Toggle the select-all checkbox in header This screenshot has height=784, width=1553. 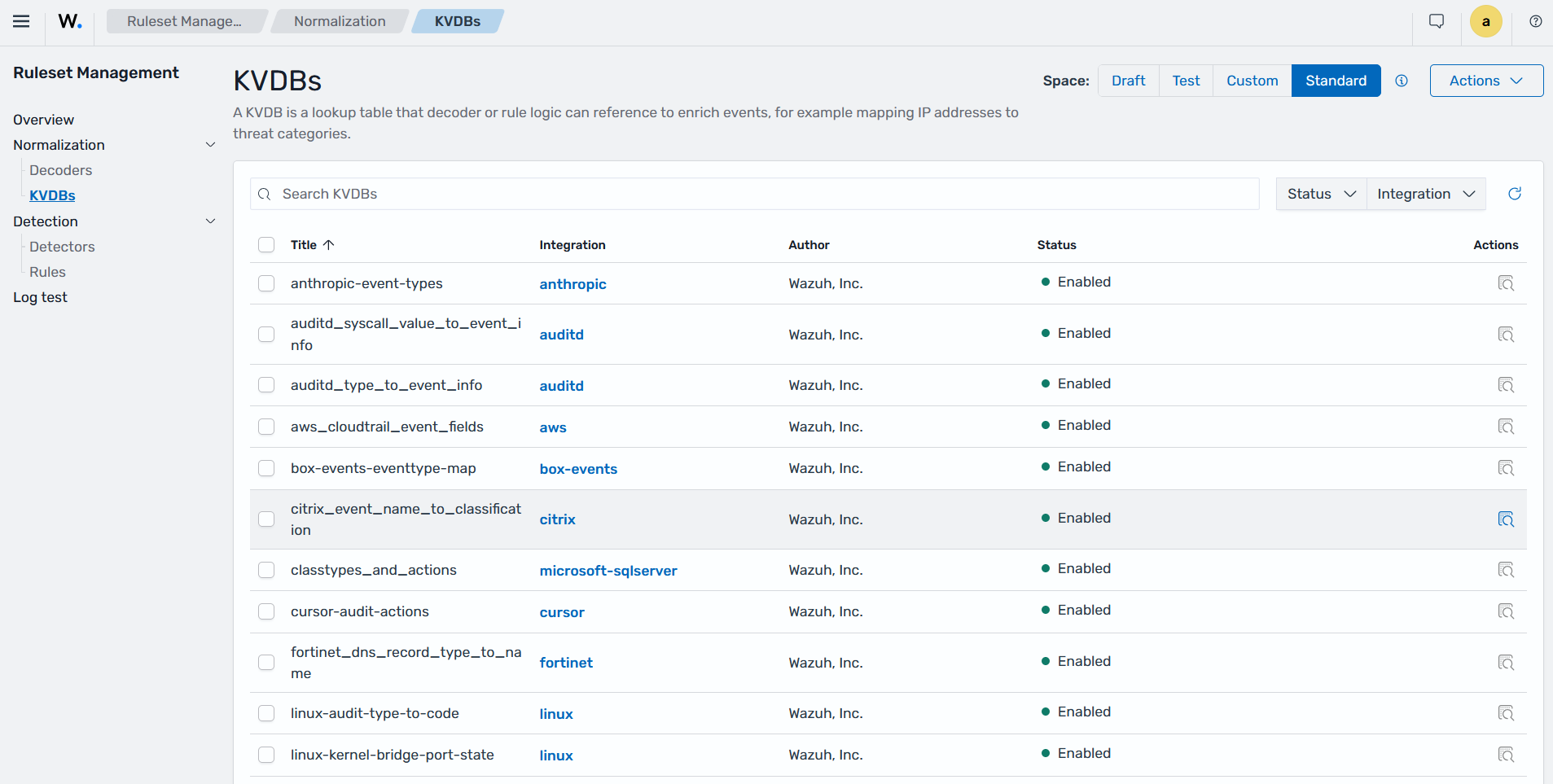pos(266,245)
